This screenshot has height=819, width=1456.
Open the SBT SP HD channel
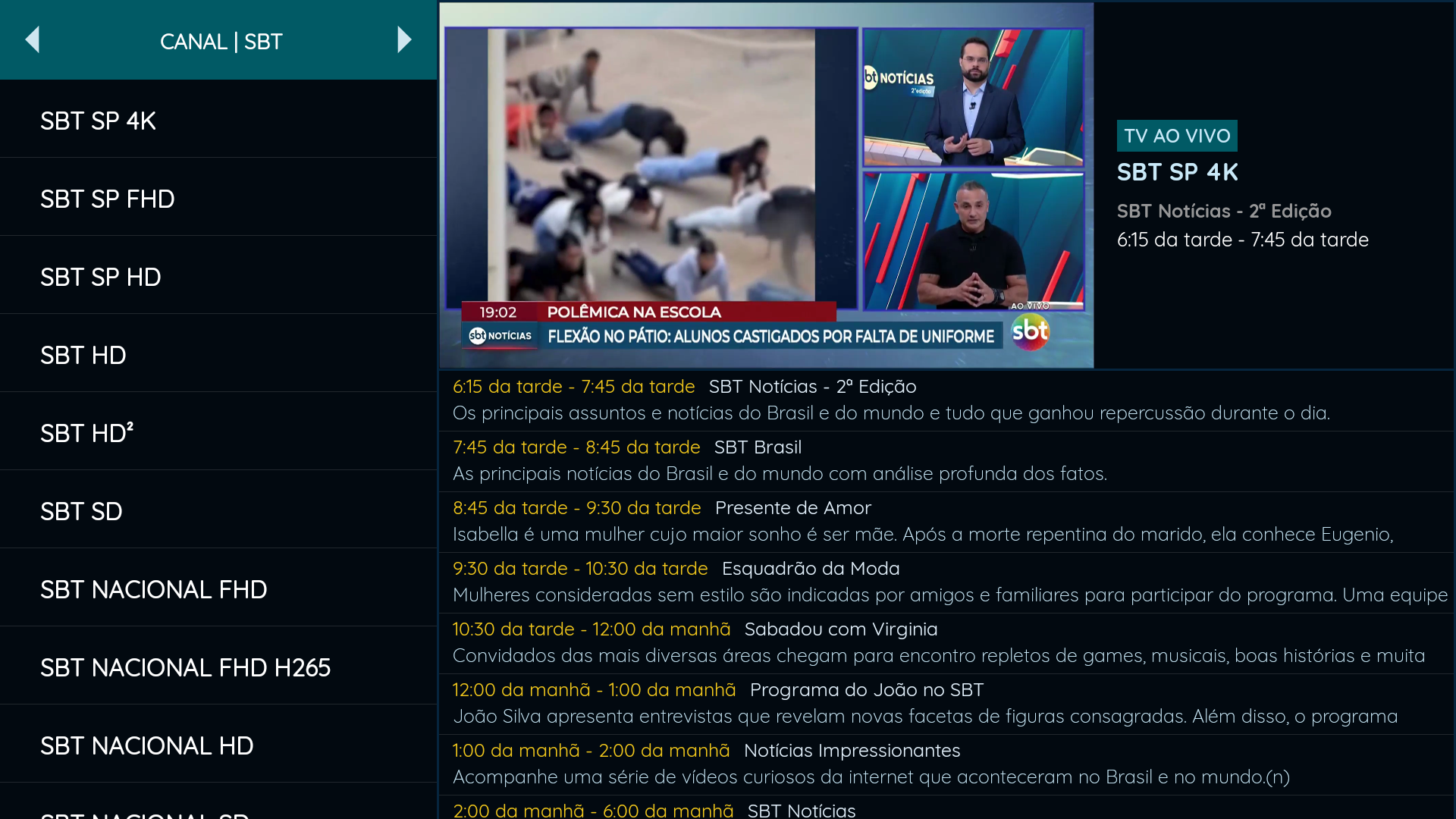218,277
